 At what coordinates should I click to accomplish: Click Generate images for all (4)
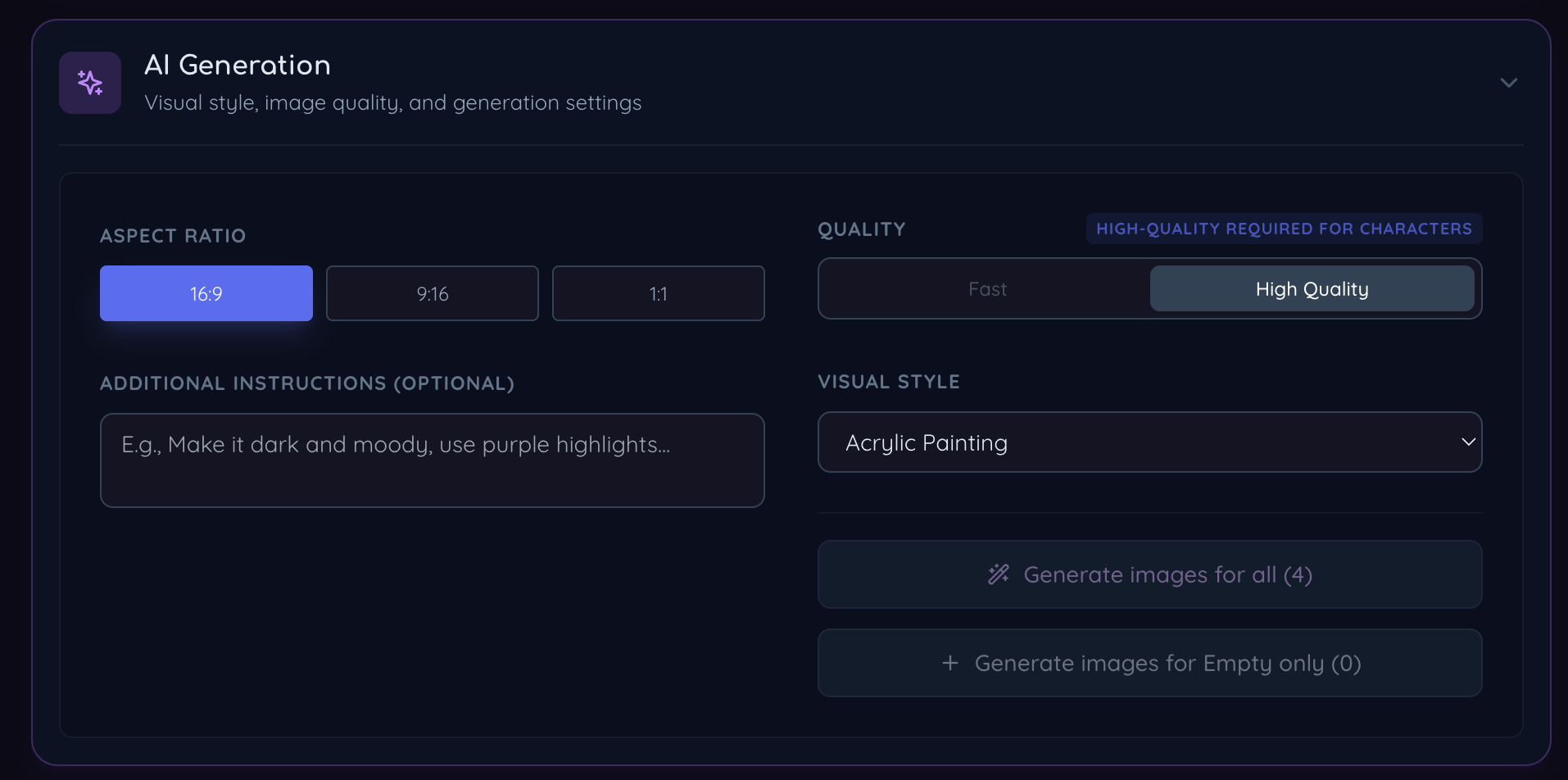pyautogui.click(x=1150, y=574)
